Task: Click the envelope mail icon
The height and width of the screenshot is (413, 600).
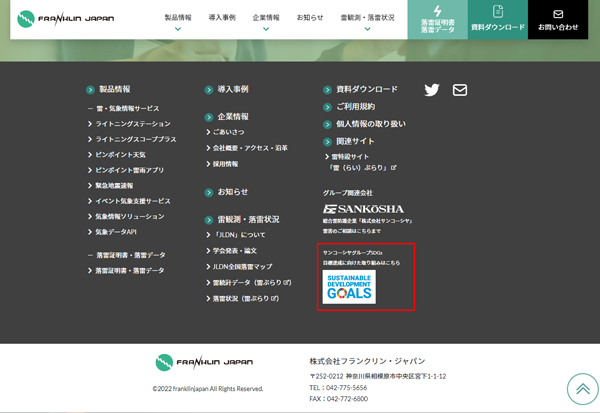Action: click(x=460, y=90)
